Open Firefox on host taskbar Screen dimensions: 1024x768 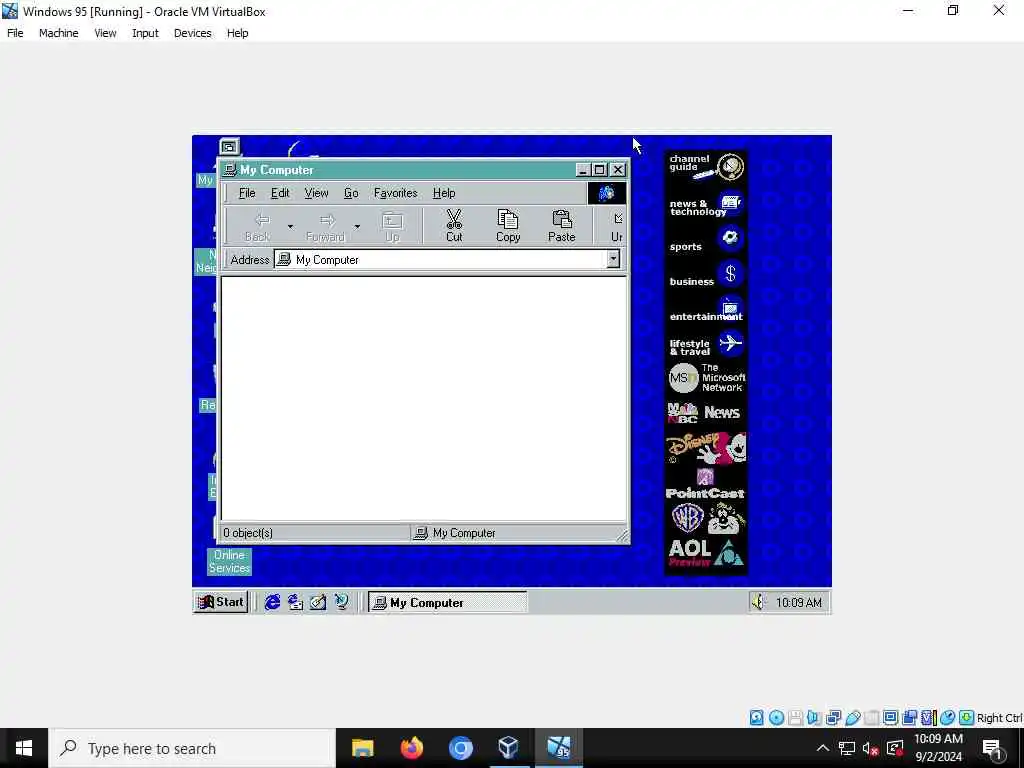411,748
